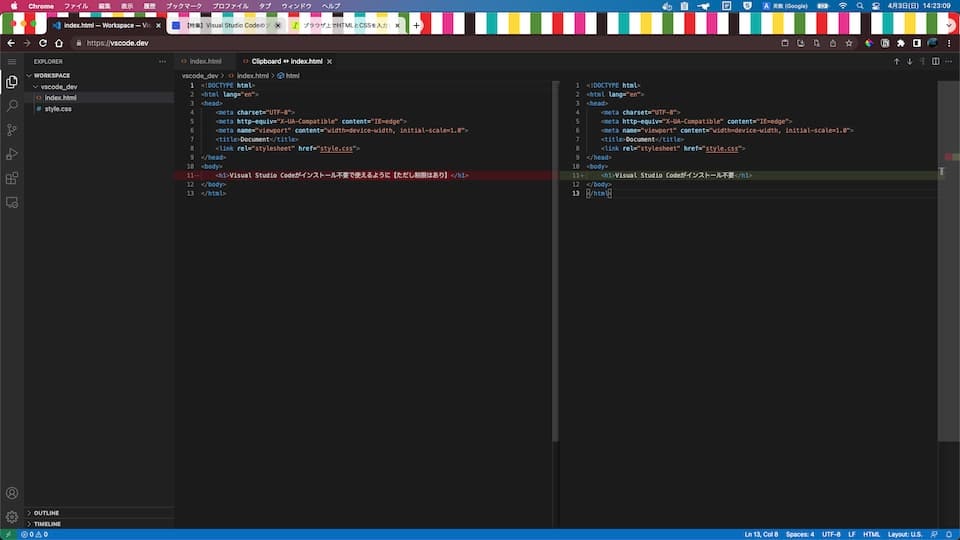Open the ウィンドウ menu
Viewport: 960px width, 540px height.
coord(296,6)
